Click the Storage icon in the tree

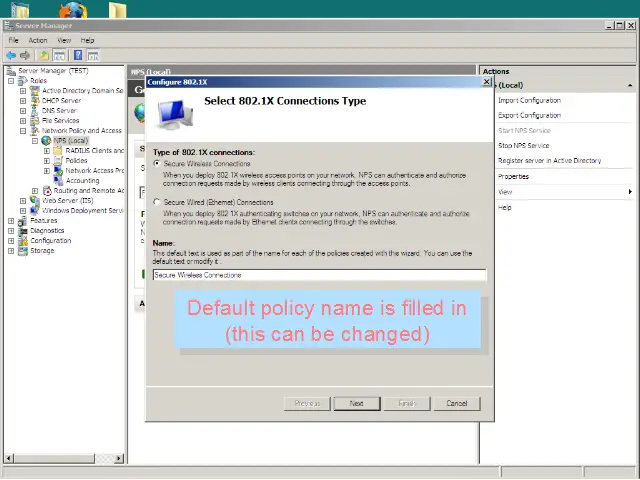[23, 251]
